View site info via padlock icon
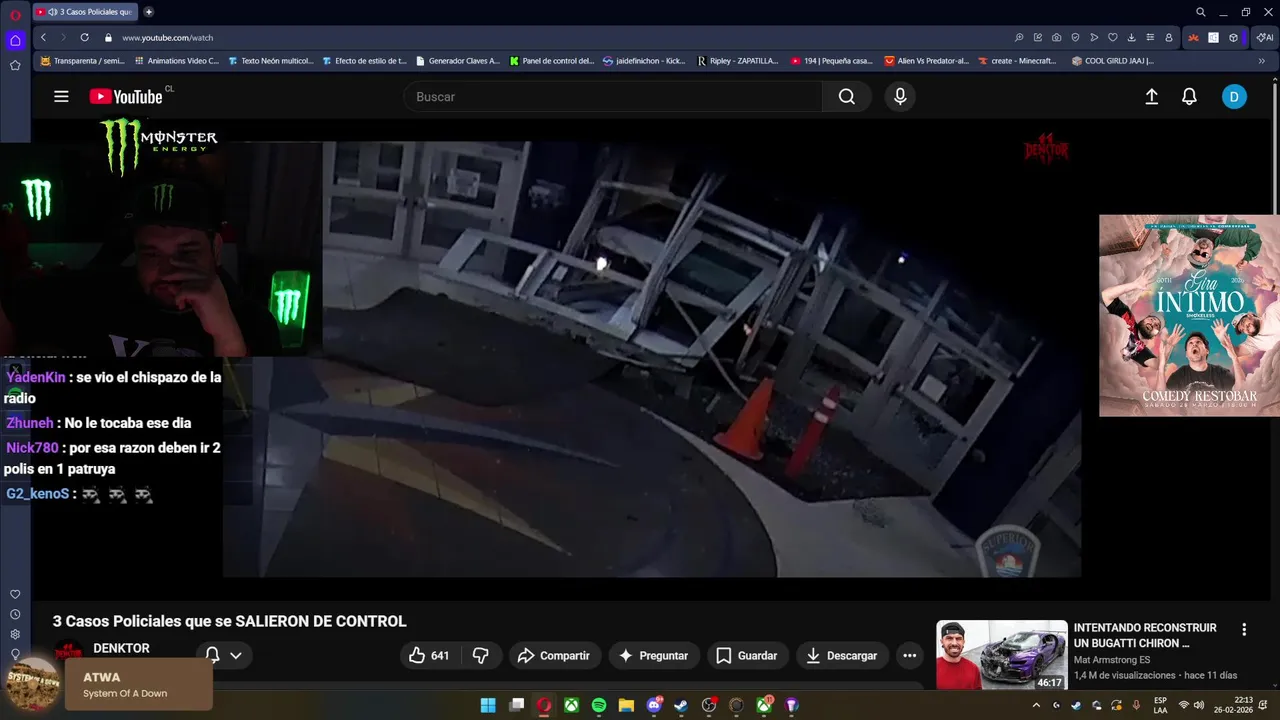Screen dimensions: 1280x720 [108, 37]
